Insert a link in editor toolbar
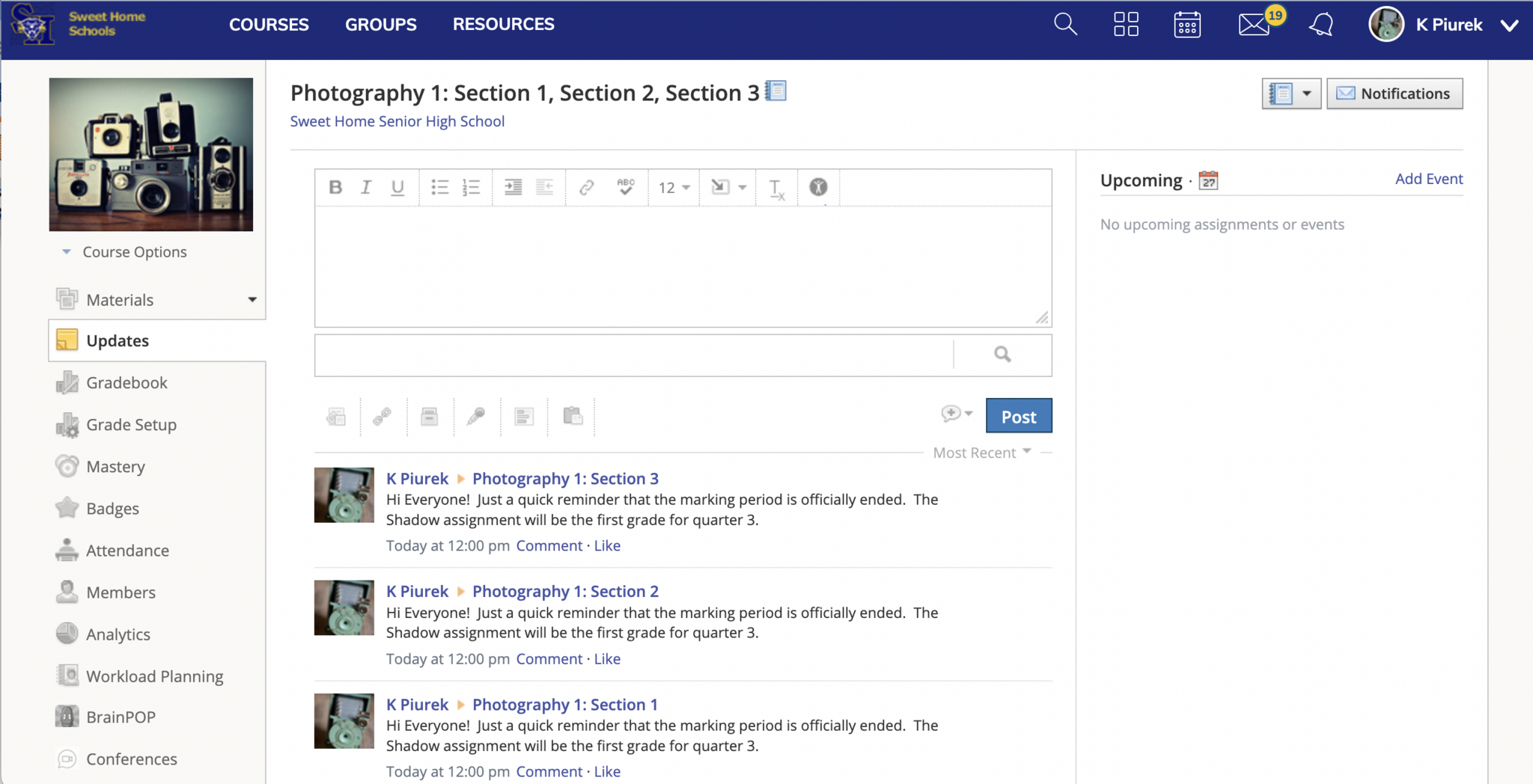Image resolution: width=1533 pixels, height=784 pixels. [586, 187]
